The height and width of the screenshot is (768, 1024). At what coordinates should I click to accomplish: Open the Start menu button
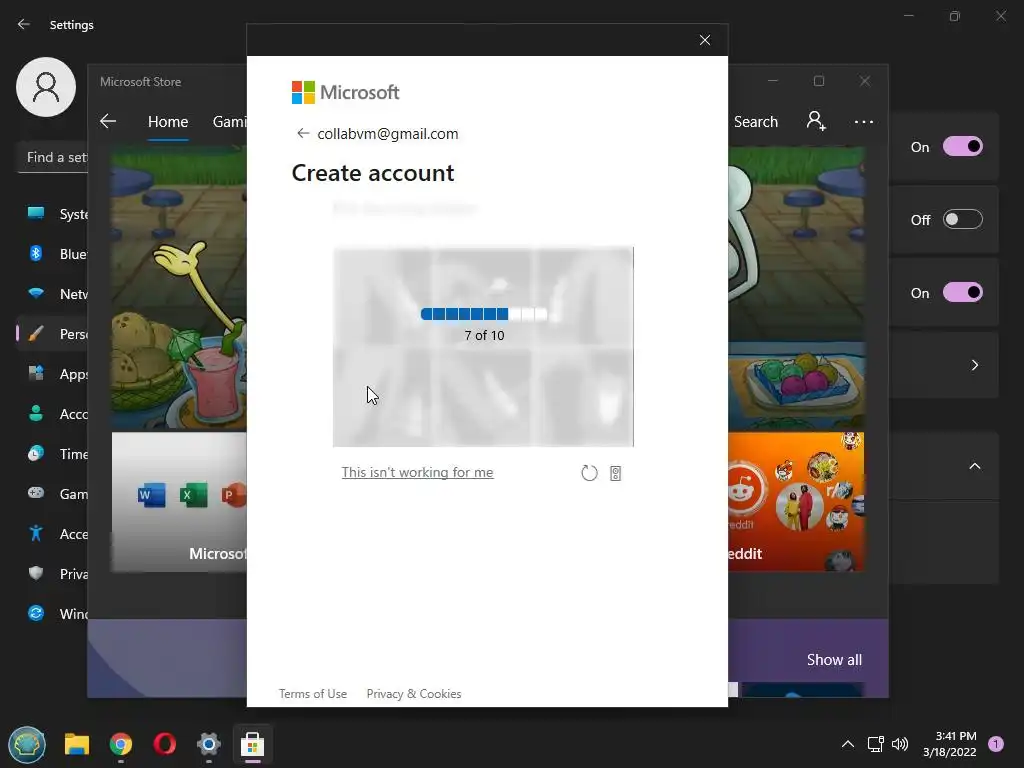coord(27,744)
